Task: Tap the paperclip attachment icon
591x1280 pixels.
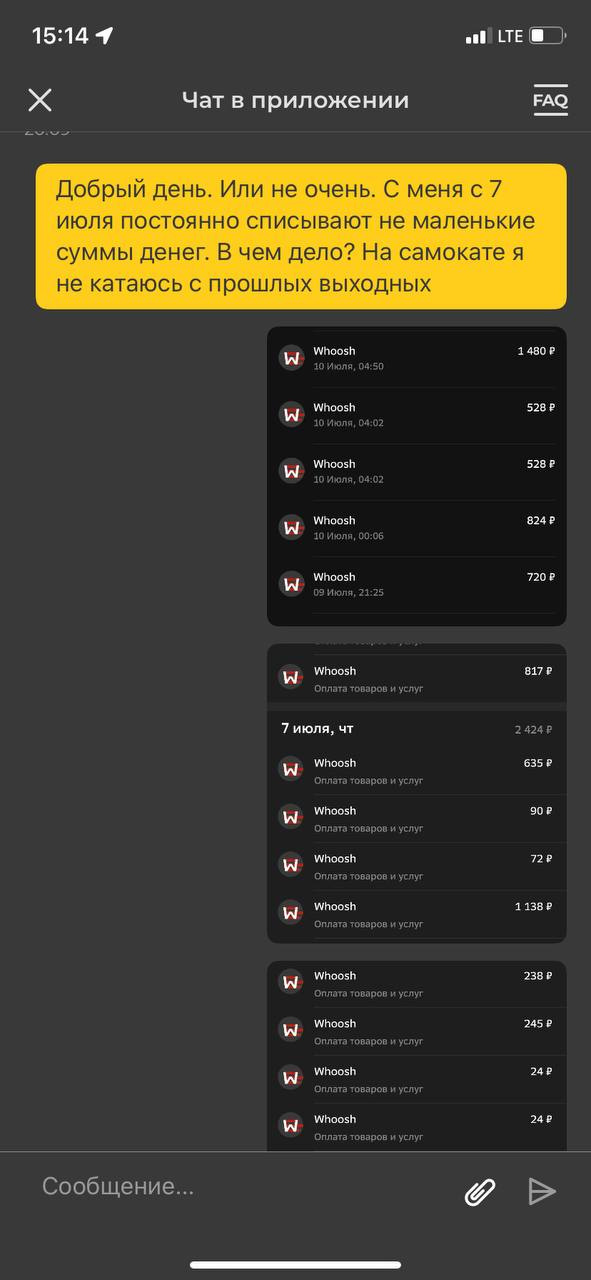Action: point(481,1191)
